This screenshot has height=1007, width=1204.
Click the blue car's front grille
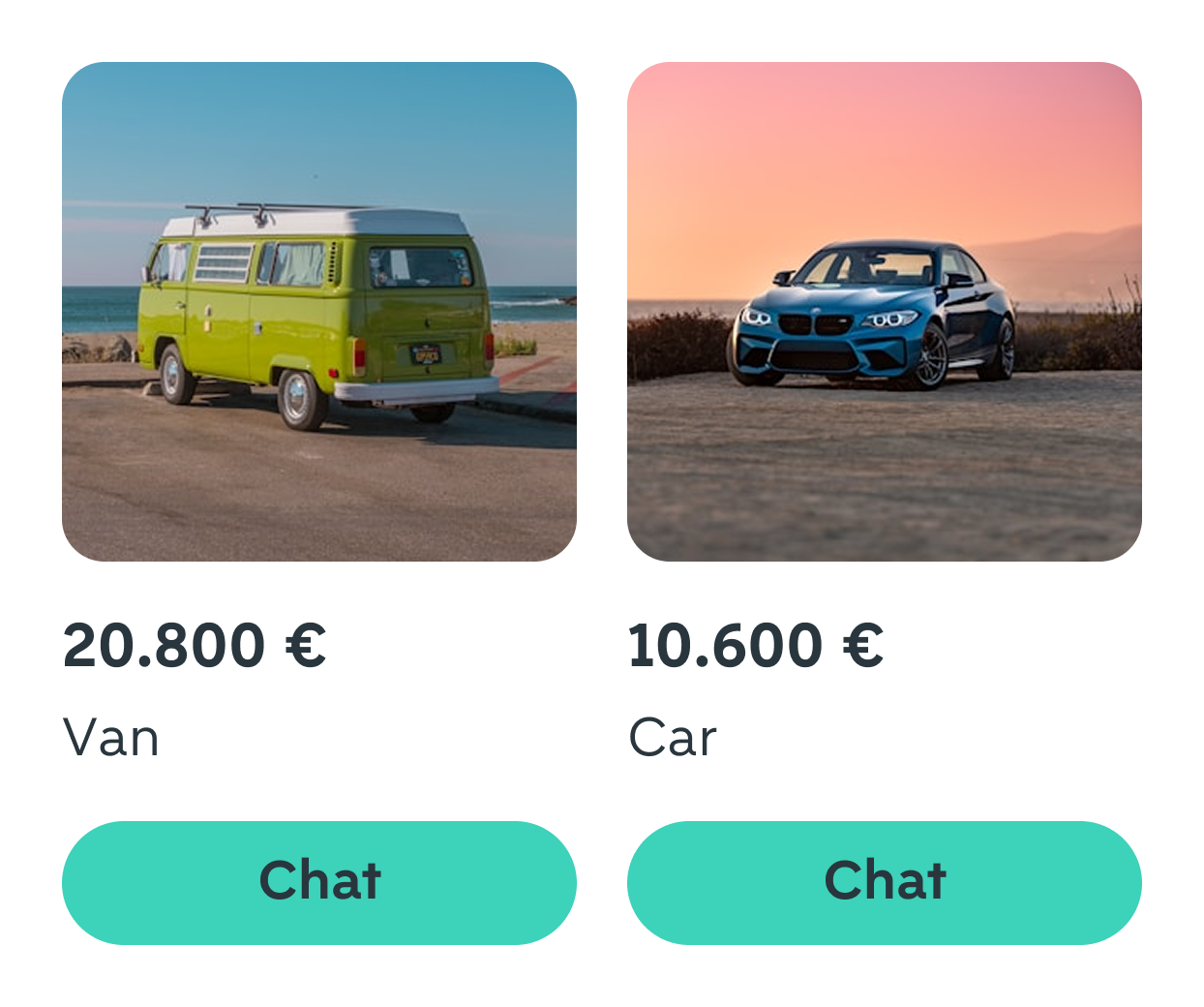tap(813, 323)
